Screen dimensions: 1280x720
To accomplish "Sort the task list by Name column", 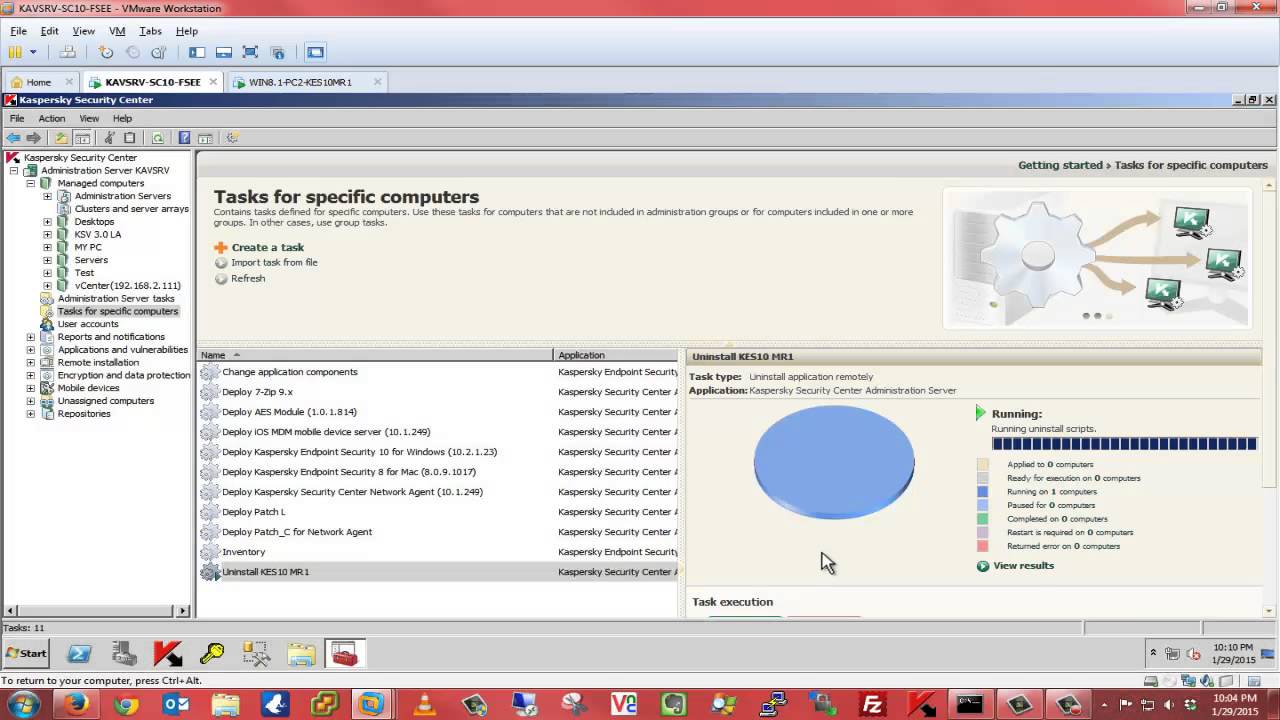I will click(x=375, y=355).
